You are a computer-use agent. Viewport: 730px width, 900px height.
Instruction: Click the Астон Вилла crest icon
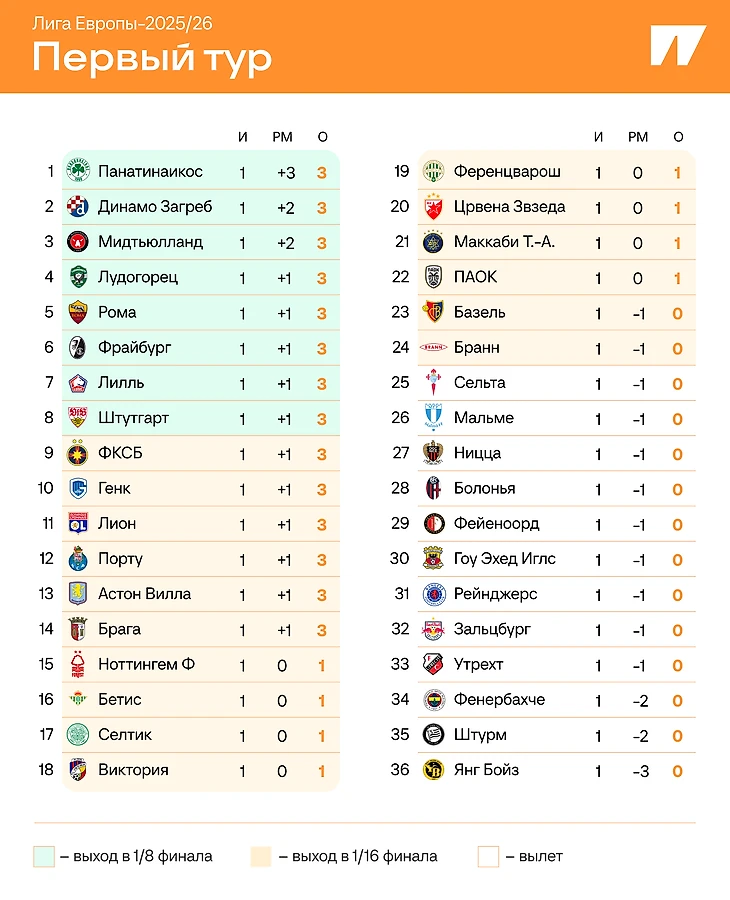tap(78, 594)
